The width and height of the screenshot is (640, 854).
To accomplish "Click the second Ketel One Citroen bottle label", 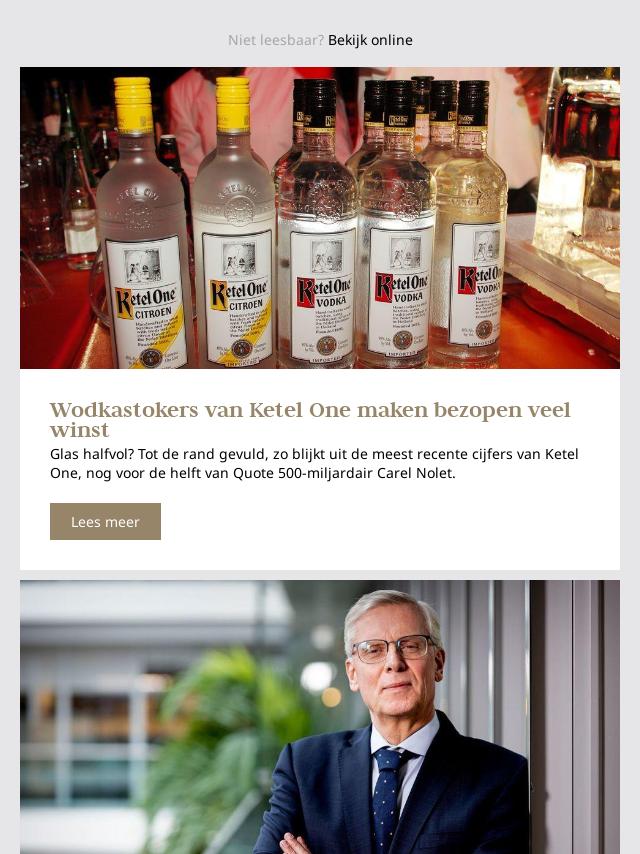I will coord(237,297).
